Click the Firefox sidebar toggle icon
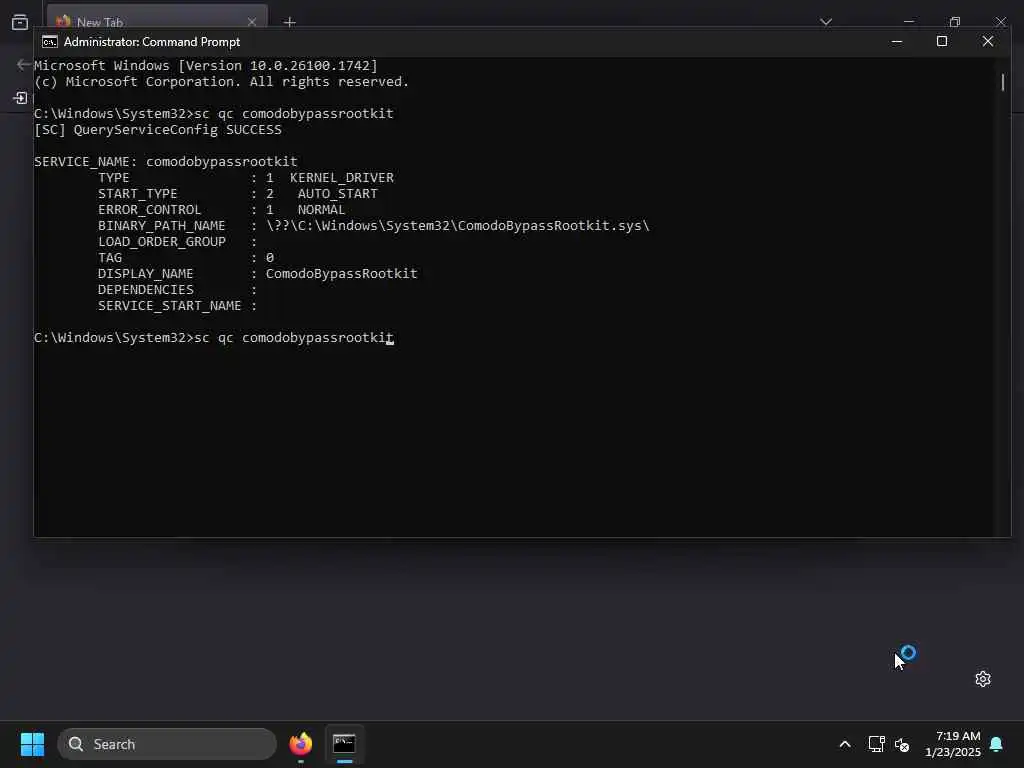This screenshot has height=768, width=1024. pyautogui.click(x=20, y=98)
